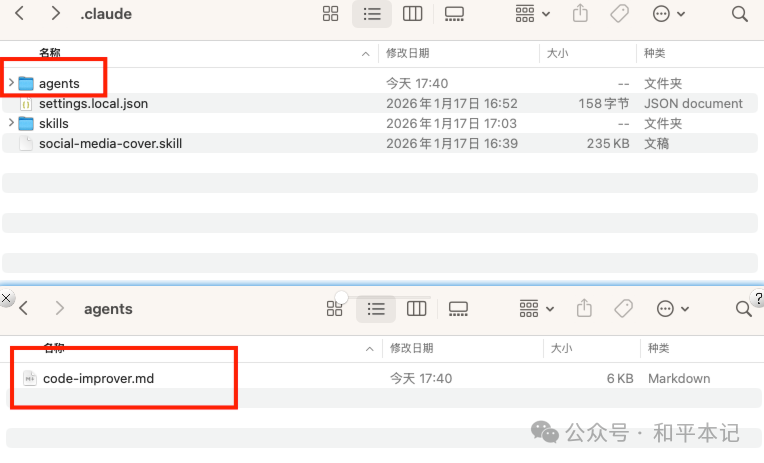764x463 pixels.
Task: Sort agents window by 种类 column
Action: click(658, 348)
